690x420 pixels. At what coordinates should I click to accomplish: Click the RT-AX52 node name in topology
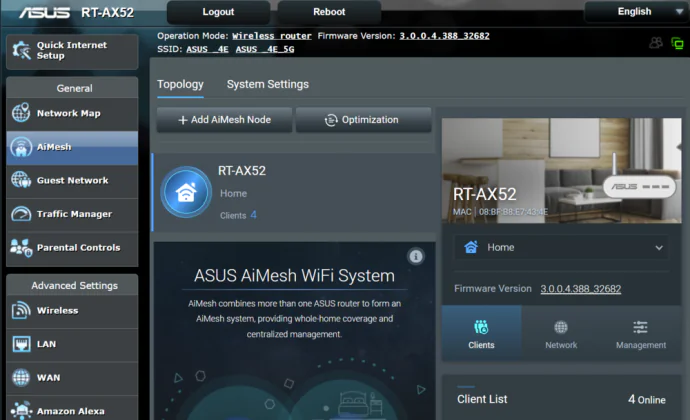[x=242, y=171]
